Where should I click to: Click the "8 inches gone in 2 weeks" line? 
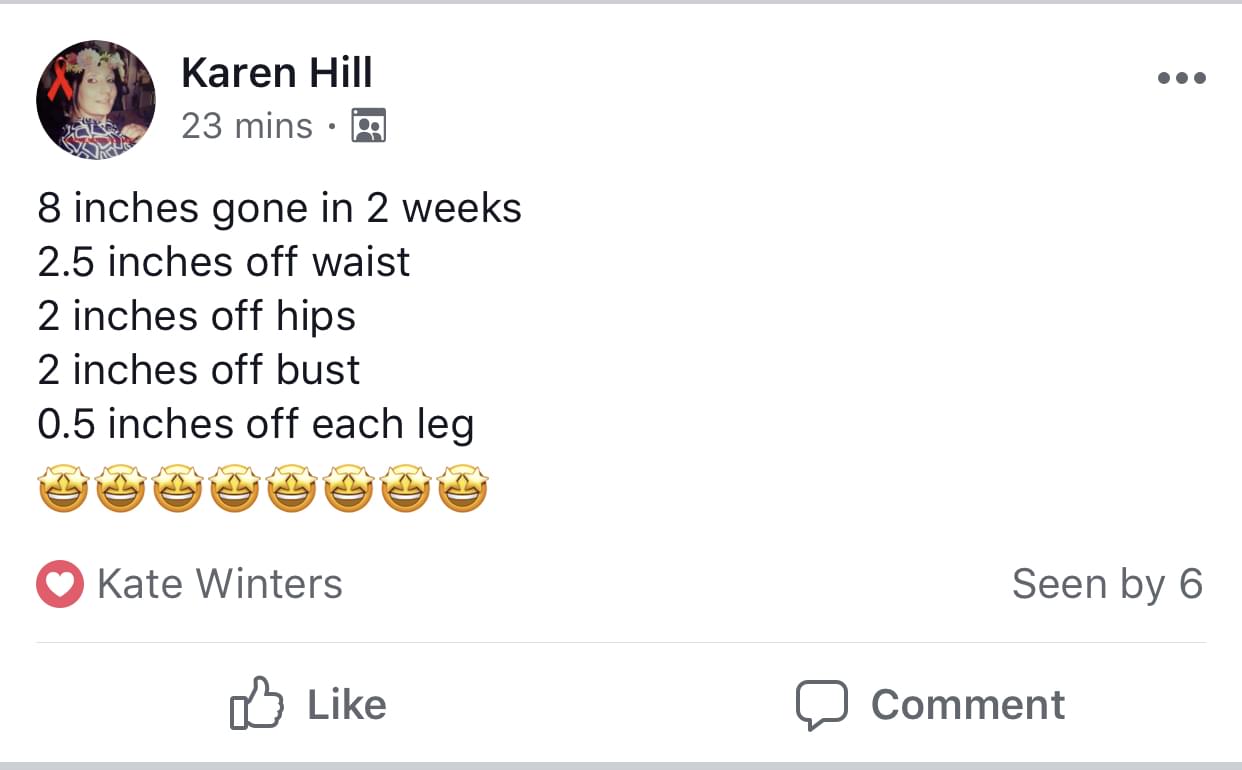click(280, 208)
